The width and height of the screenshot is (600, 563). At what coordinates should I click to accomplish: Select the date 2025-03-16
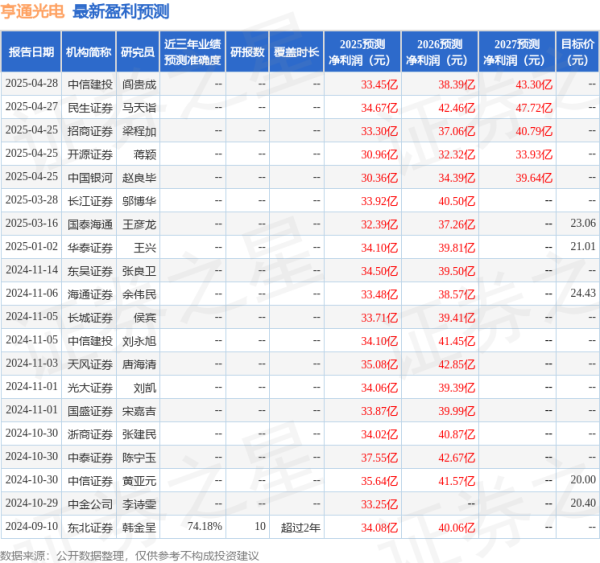[x=31, y=223]
